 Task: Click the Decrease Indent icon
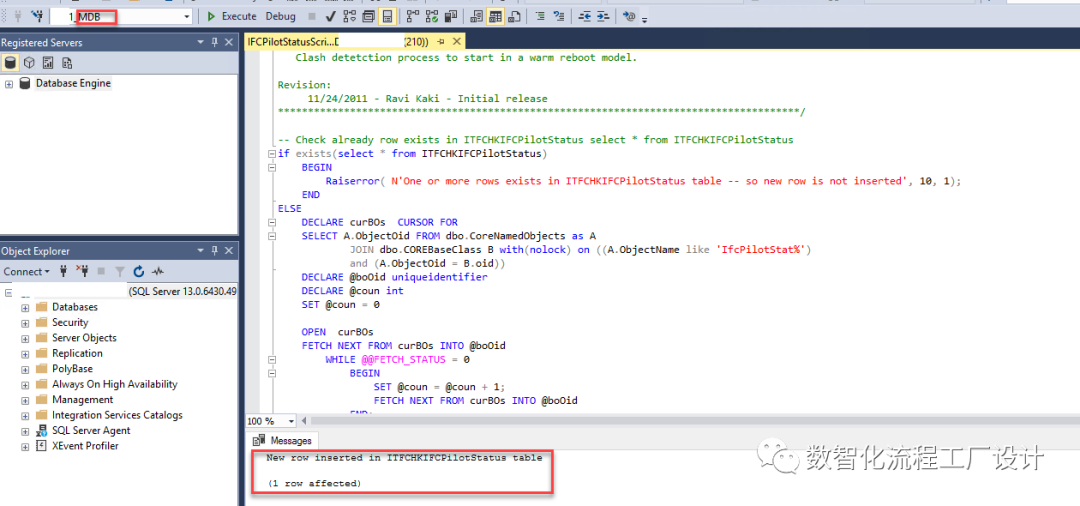(x=584, y=16)
